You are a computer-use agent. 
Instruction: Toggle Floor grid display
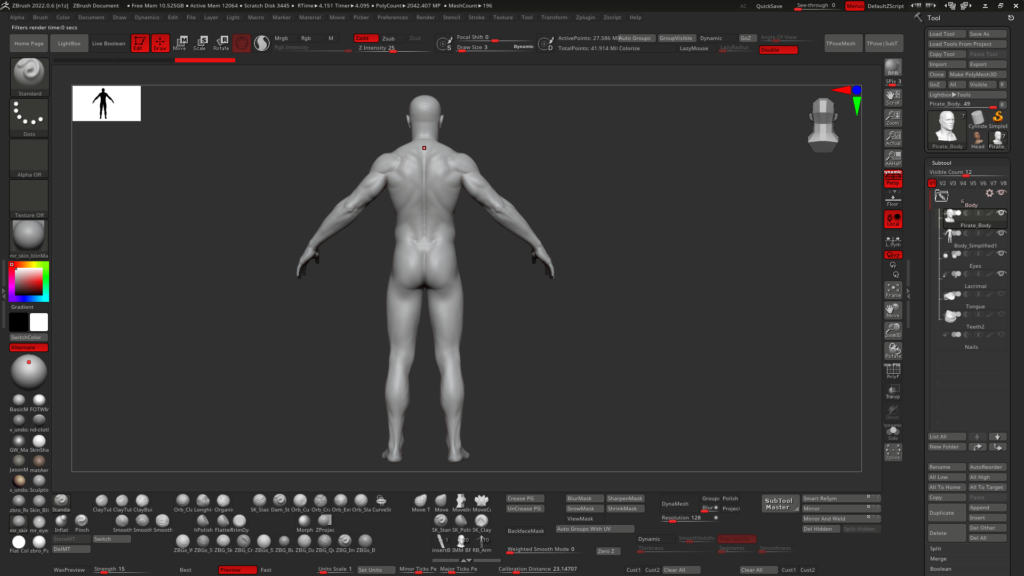pyautogui.click(x=893, y=199)
